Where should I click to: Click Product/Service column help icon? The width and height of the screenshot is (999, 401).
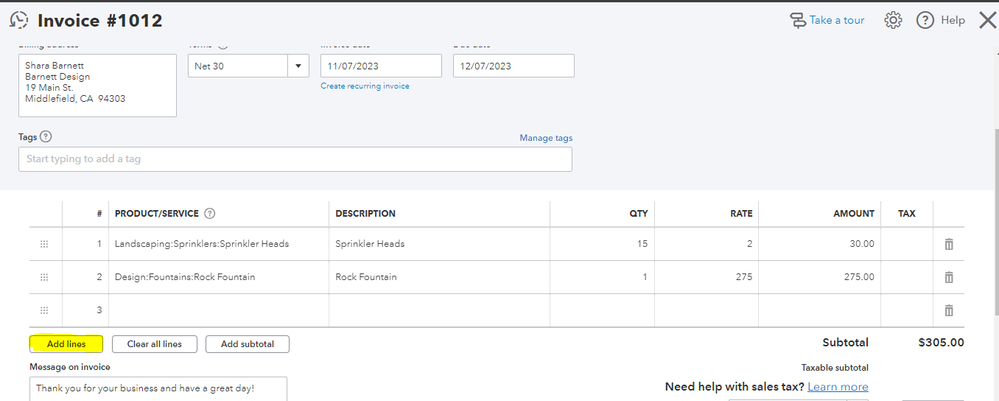click(x=210, y=213)
